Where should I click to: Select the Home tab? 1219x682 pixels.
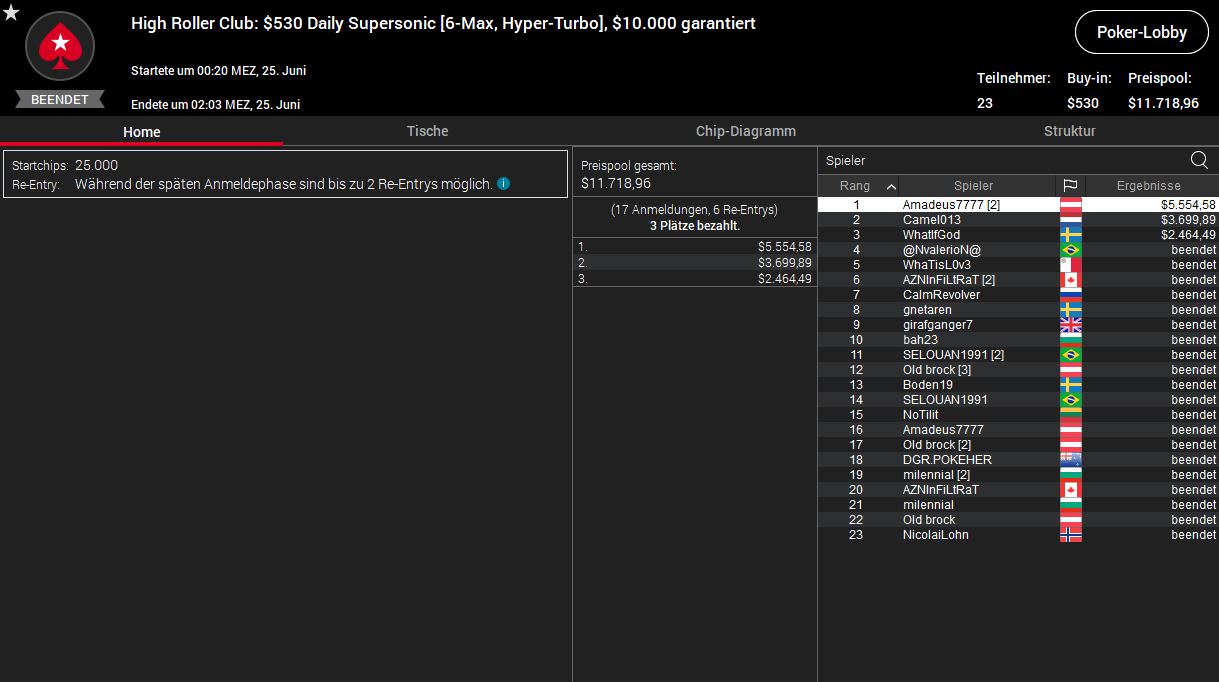(x=141, y=132)
